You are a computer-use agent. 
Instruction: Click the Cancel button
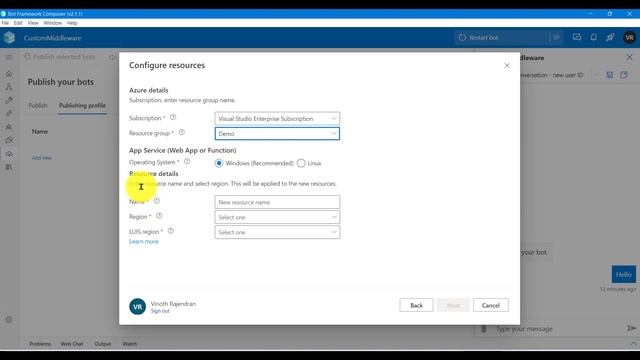tap(491, 305)
